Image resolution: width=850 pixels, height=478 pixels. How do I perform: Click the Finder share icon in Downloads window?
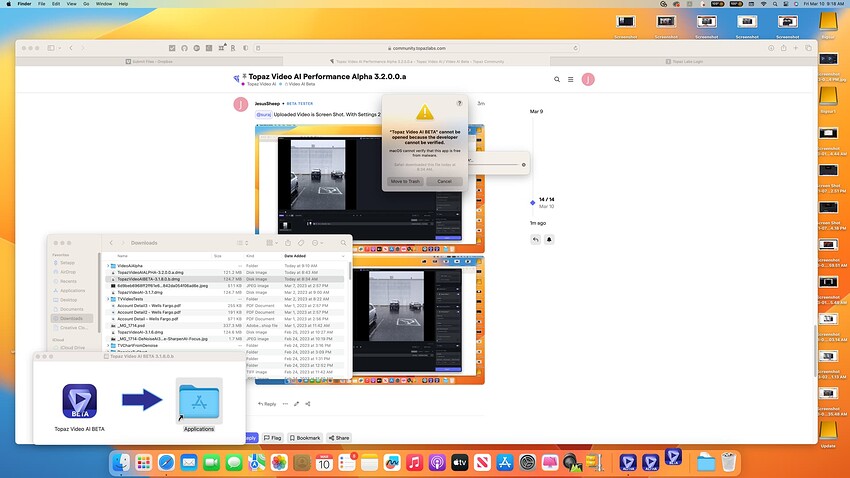click(x=288, y=243)
